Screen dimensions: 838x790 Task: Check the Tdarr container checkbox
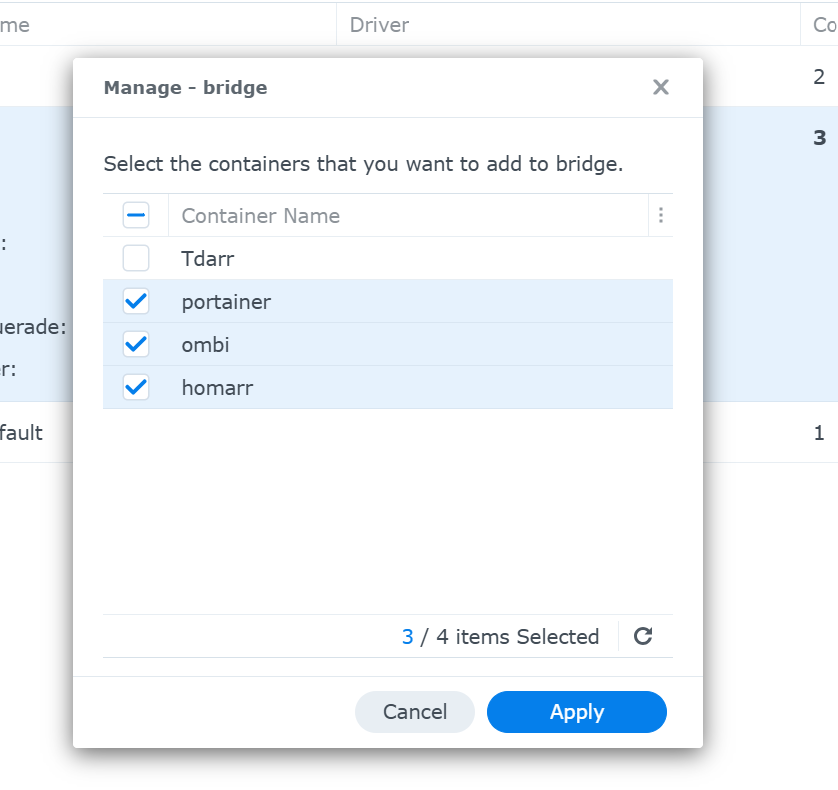(136, 258)
